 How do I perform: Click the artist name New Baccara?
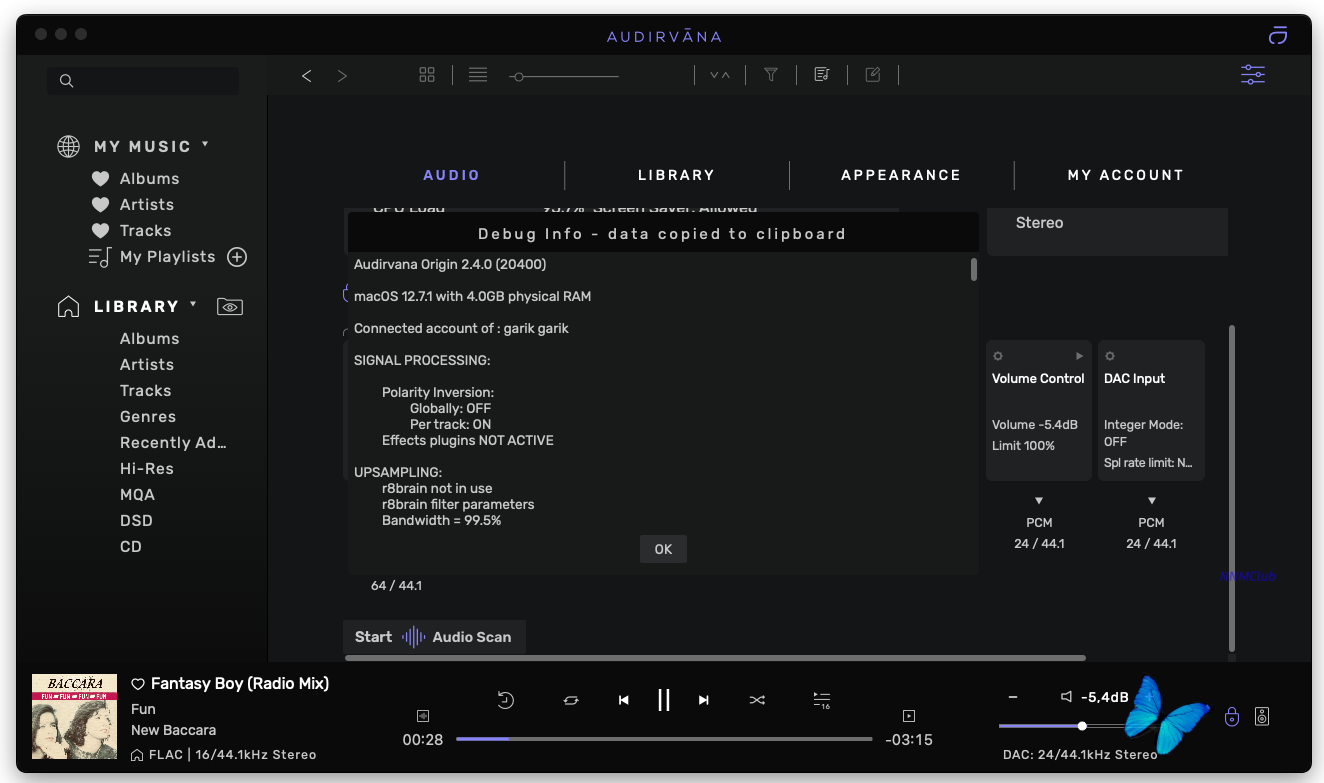174,730
